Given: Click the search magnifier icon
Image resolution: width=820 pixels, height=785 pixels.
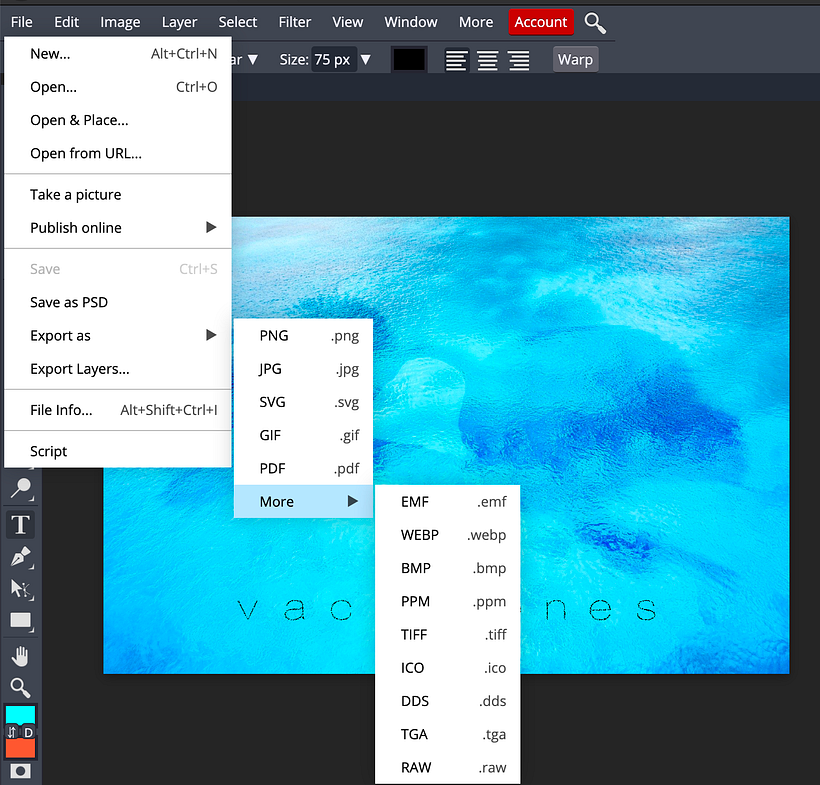Looking at the screenshot, I should click(x=595, y=22).
